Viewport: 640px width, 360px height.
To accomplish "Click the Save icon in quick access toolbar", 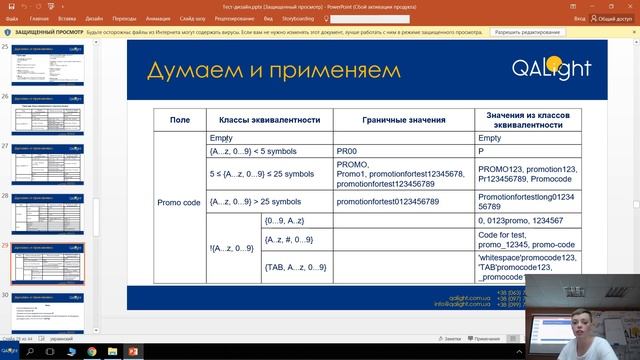I will click(x=11, y=7).
